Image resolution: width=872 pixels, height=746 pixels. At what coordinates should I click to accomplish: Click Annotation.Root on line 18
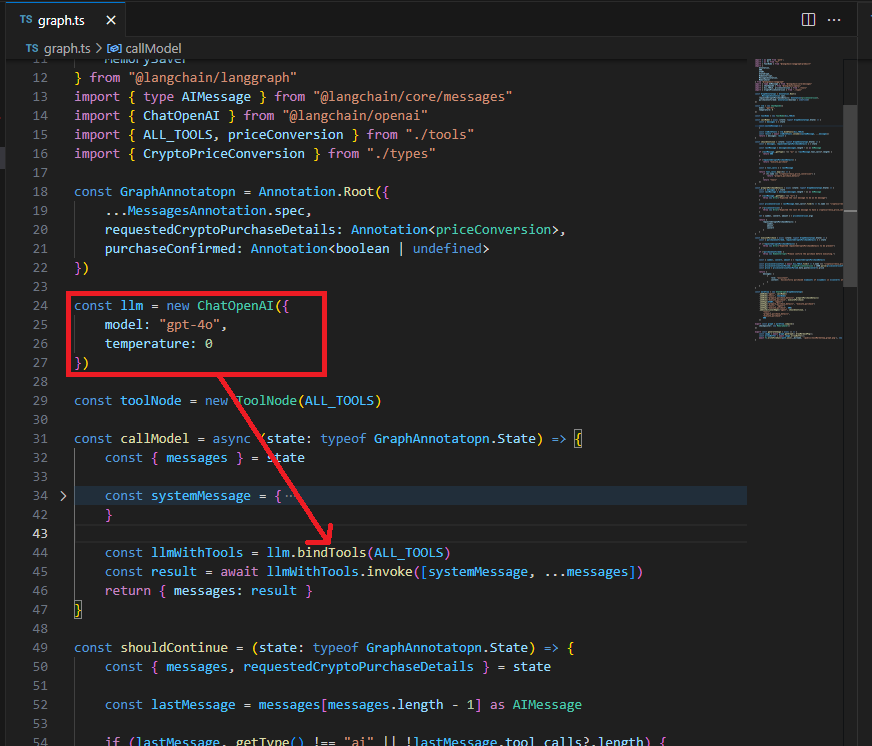coord(316,191)
